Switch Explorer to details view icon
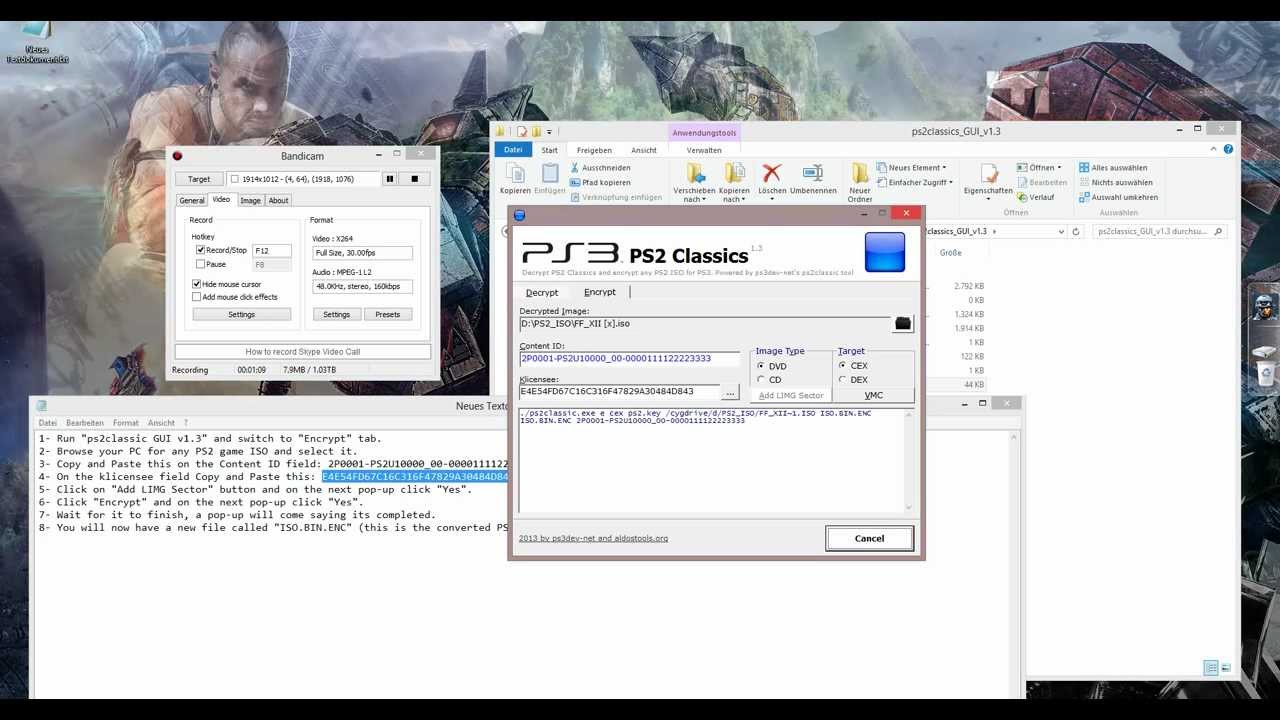The image size is (1280, 720). click(x=1211, y=668)
